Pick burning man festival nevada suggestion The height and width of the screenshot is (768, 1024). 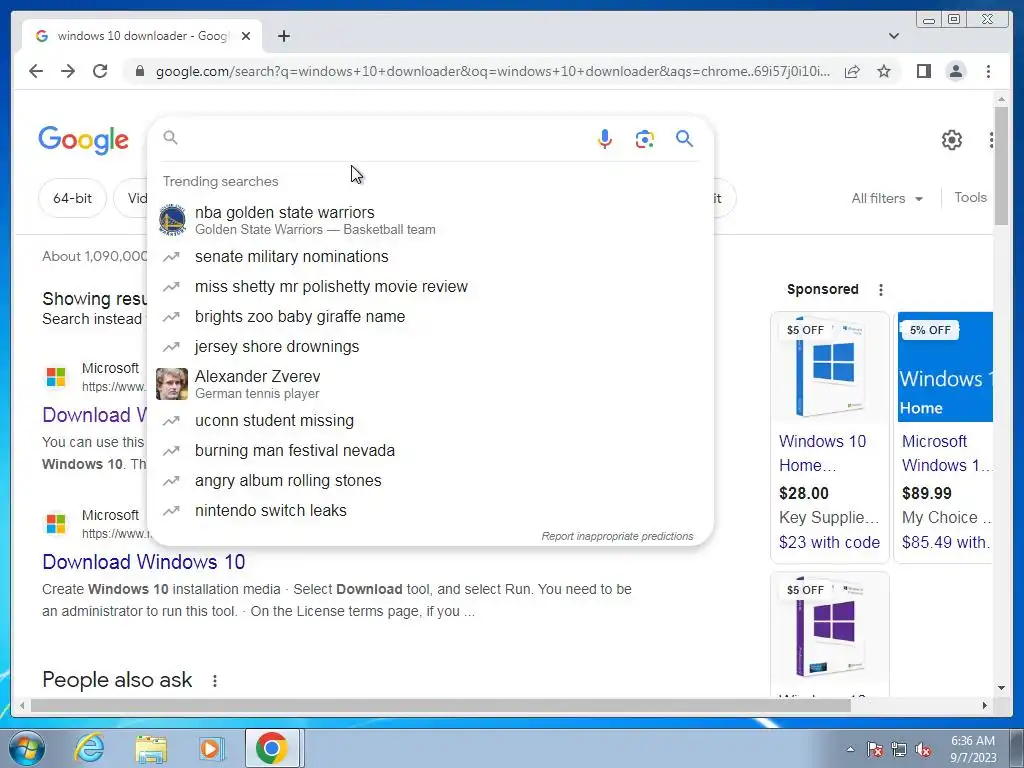[431, 451]
